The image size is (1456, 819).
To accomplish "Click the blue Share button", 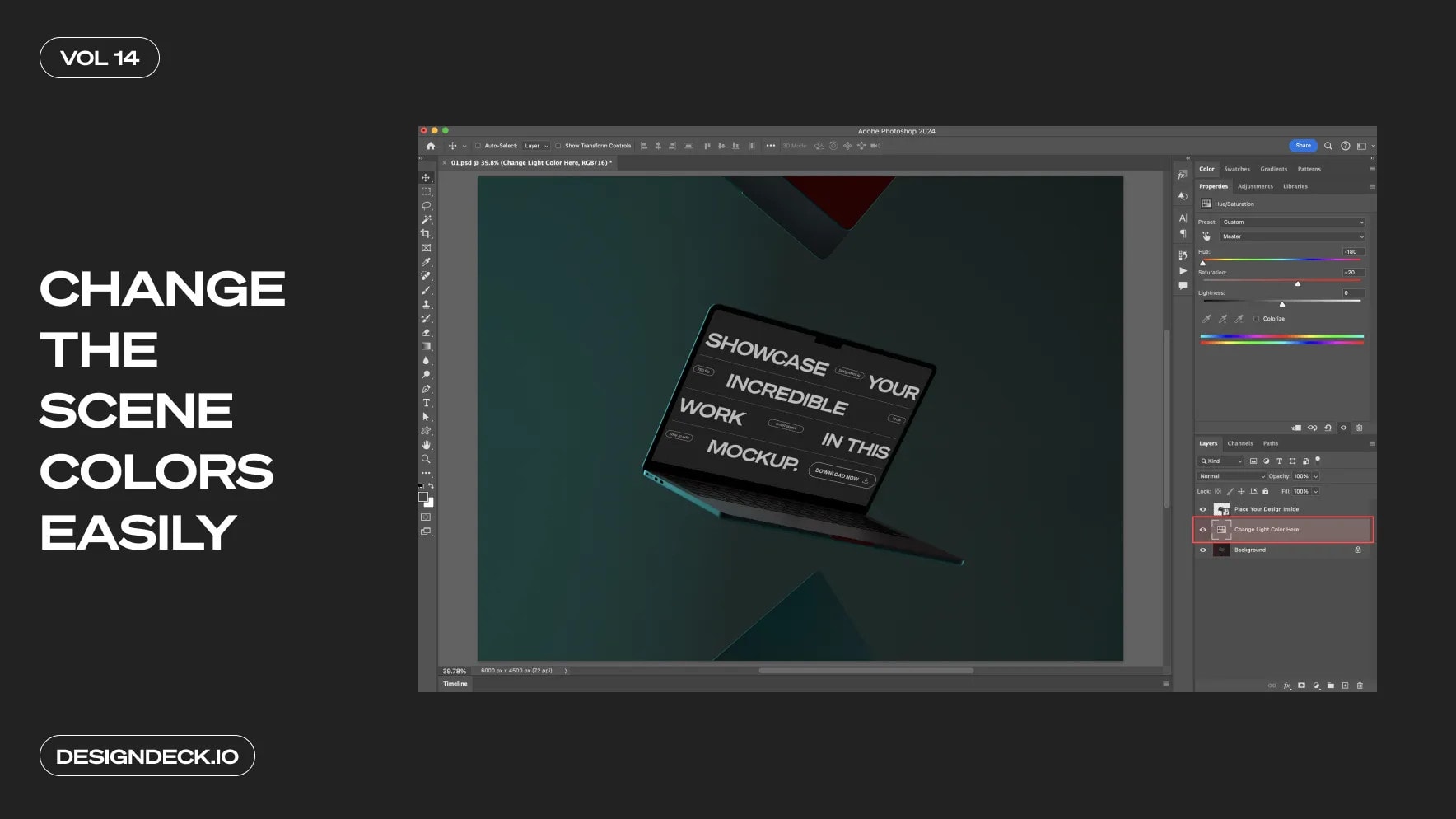I will tap(1303, 146).
